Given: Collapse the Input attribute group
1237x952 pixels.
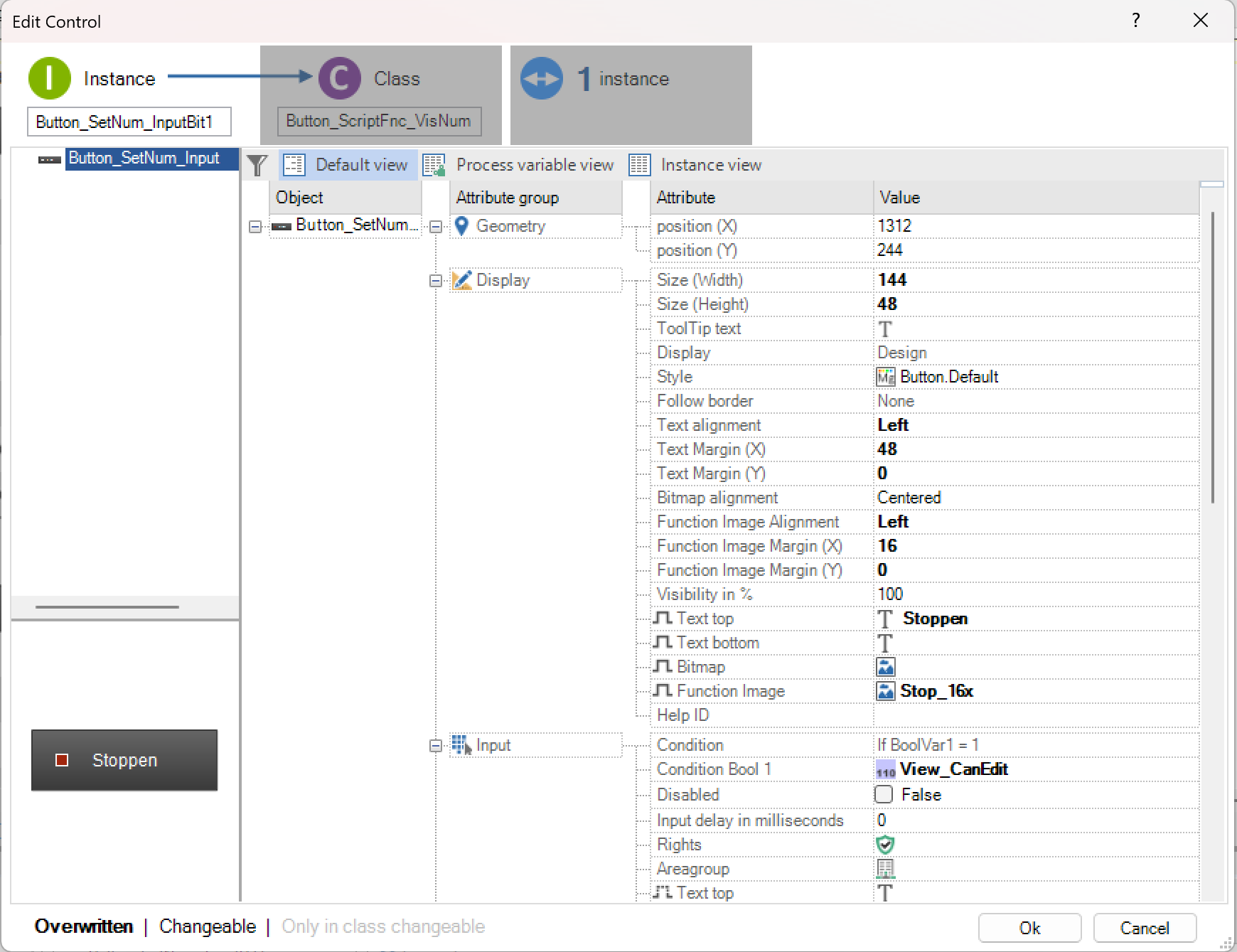Looking at the screenshot, I should [436, 746].
